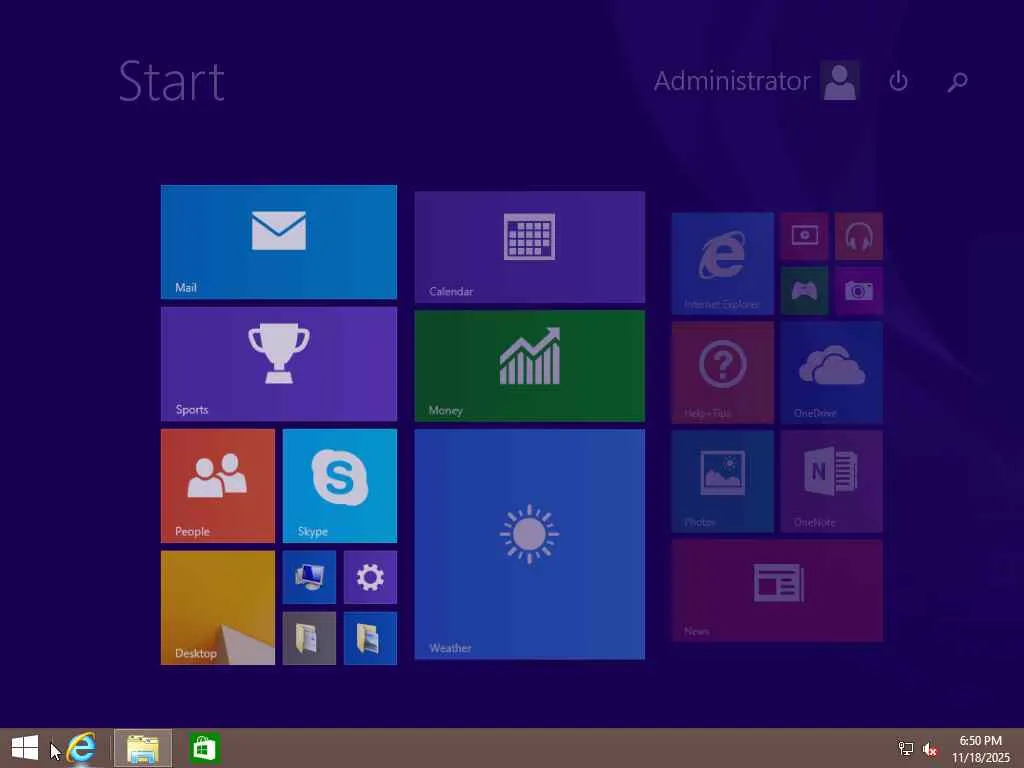This screenshot has width=1024, height=768.
Task: Open the Mail tile
Action: pos(279,242)
